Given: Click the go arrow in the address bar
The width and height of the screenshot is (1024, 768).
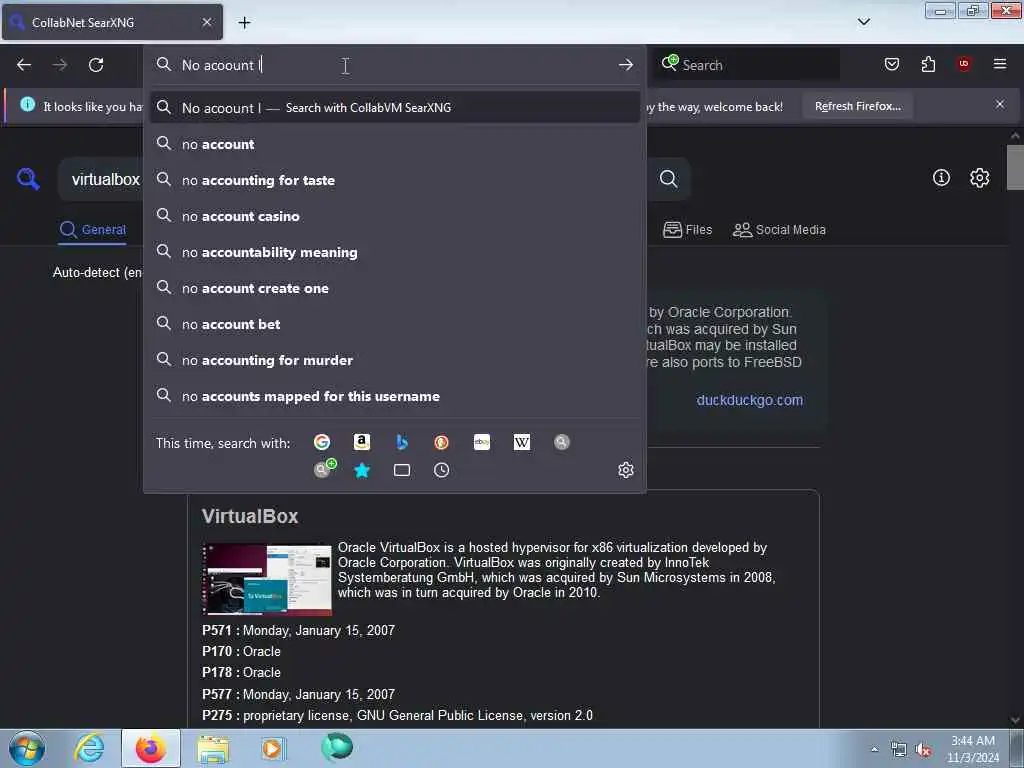Looking at the screenshot, I should (626, 65).
